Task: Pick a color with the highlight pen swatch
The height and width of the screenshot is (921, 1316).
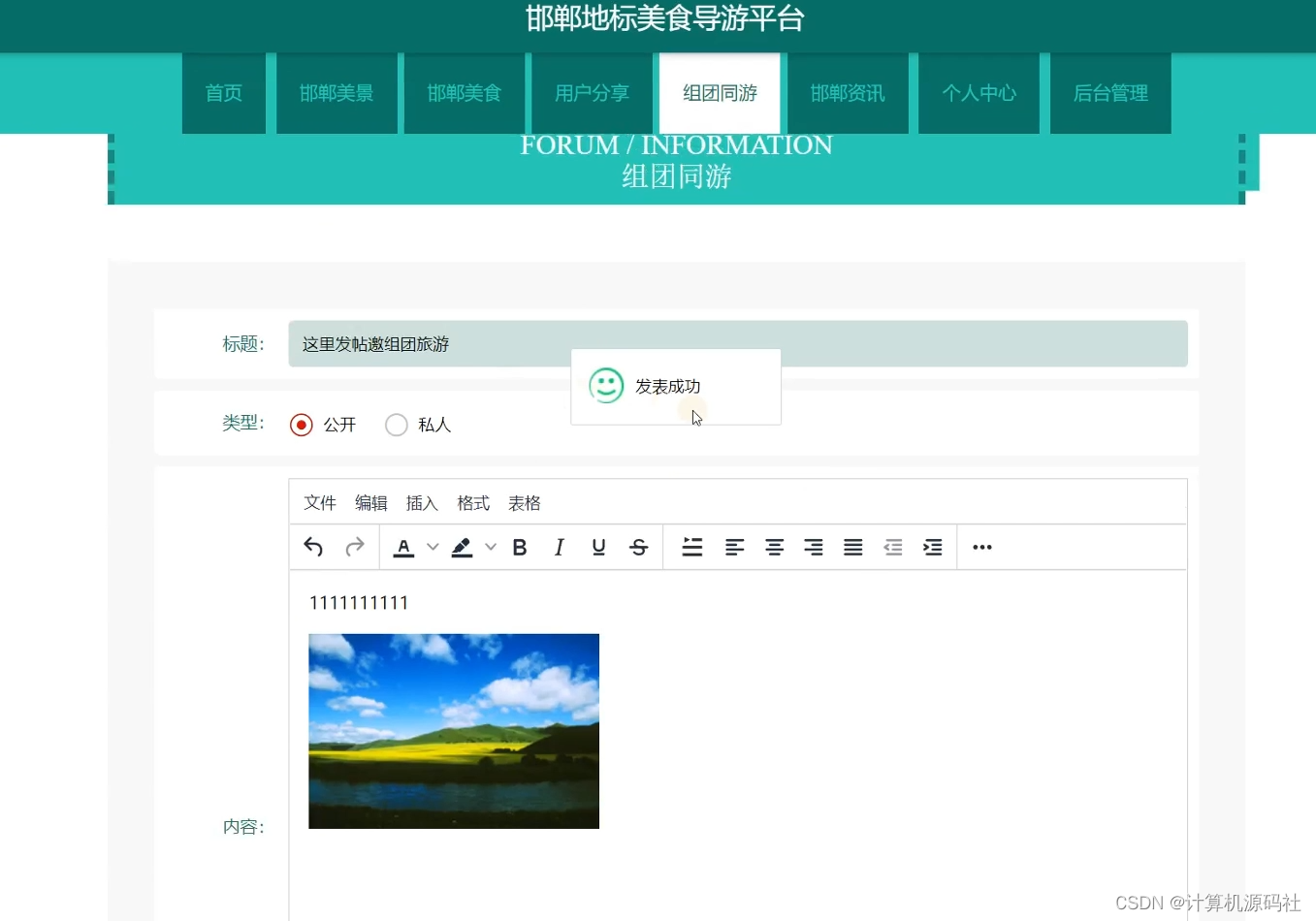Action: point(461,547)
